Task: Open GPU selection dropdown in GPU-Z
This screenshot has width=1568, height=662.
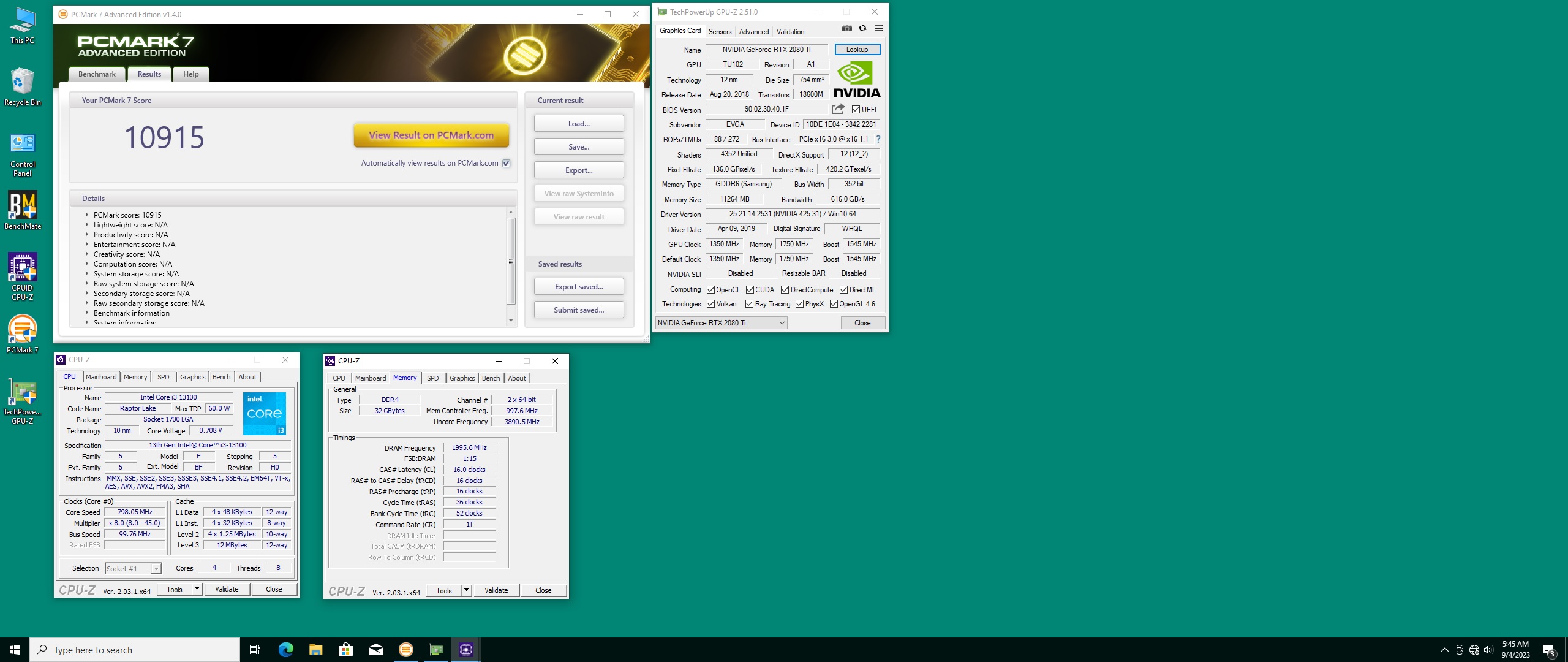Action: [722, 323]
